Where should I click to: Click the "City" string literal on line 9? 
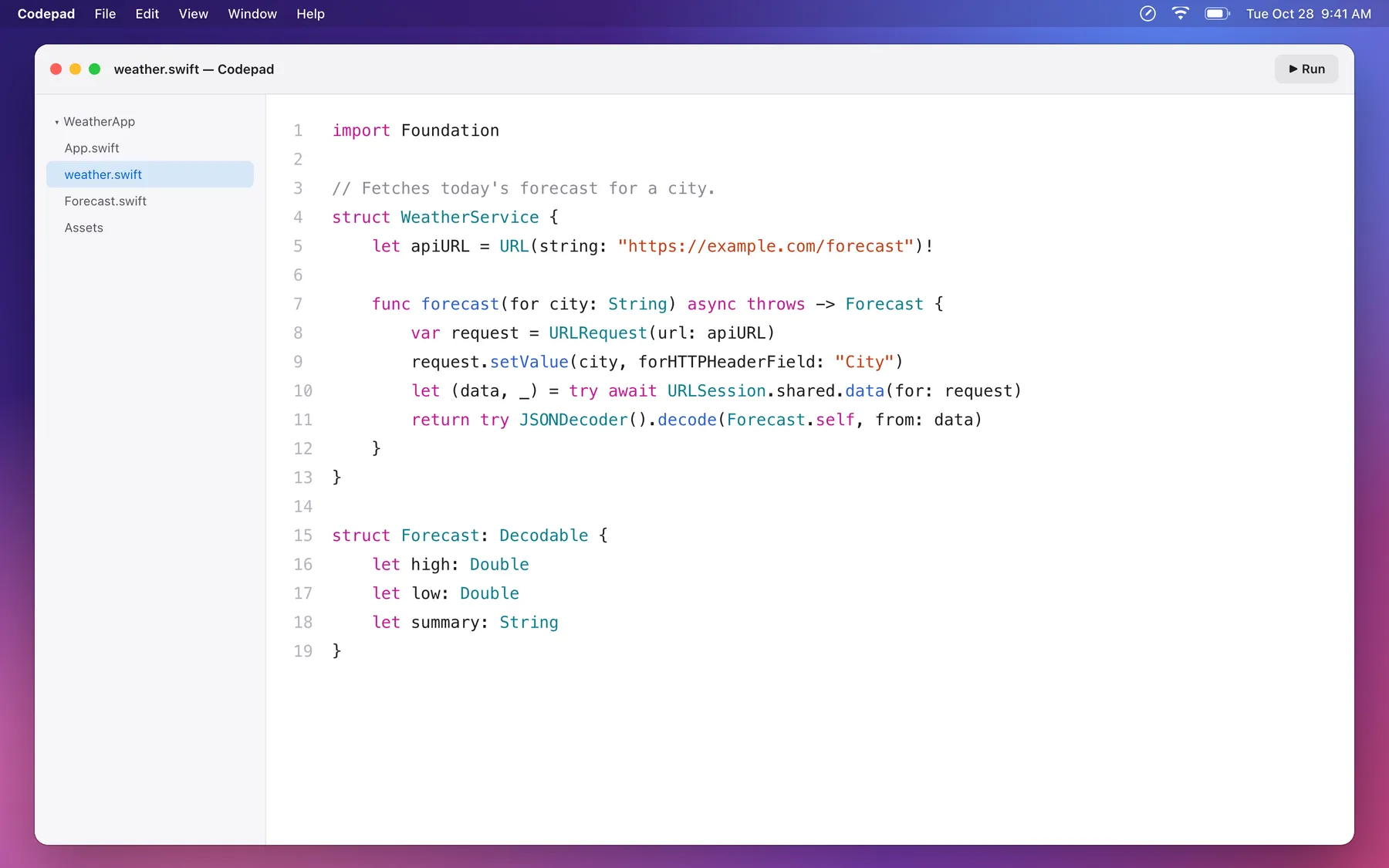tap(864, 362)
